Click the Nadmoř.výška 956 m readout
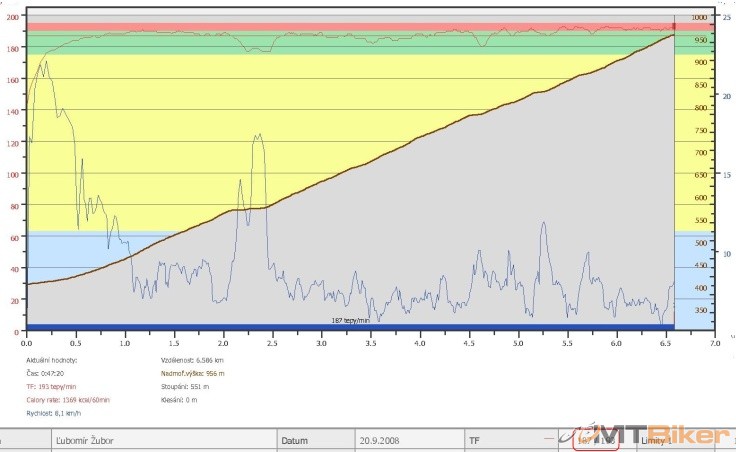The image size is (736, 452). tap(193, 372)
